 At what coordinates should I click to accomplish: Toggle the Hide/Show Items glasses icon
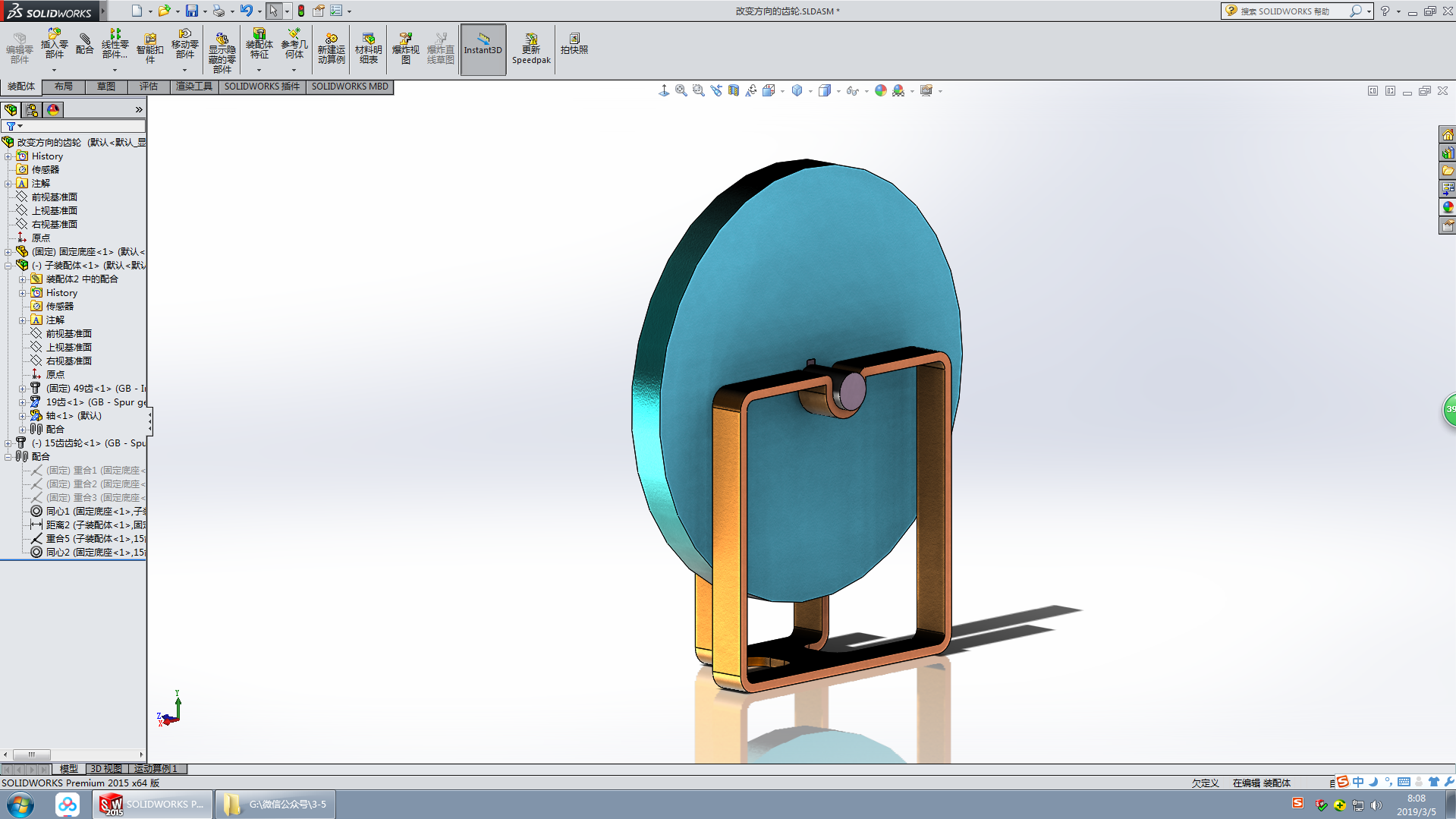tap(852, 91)
